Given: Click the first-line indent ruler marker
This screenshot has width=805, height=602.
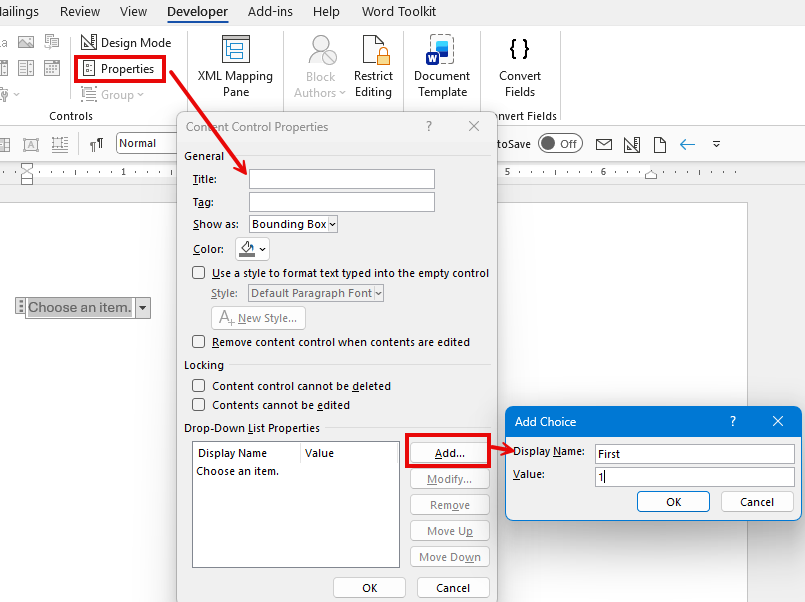Looking at the screenshot, I should [27, 168].
